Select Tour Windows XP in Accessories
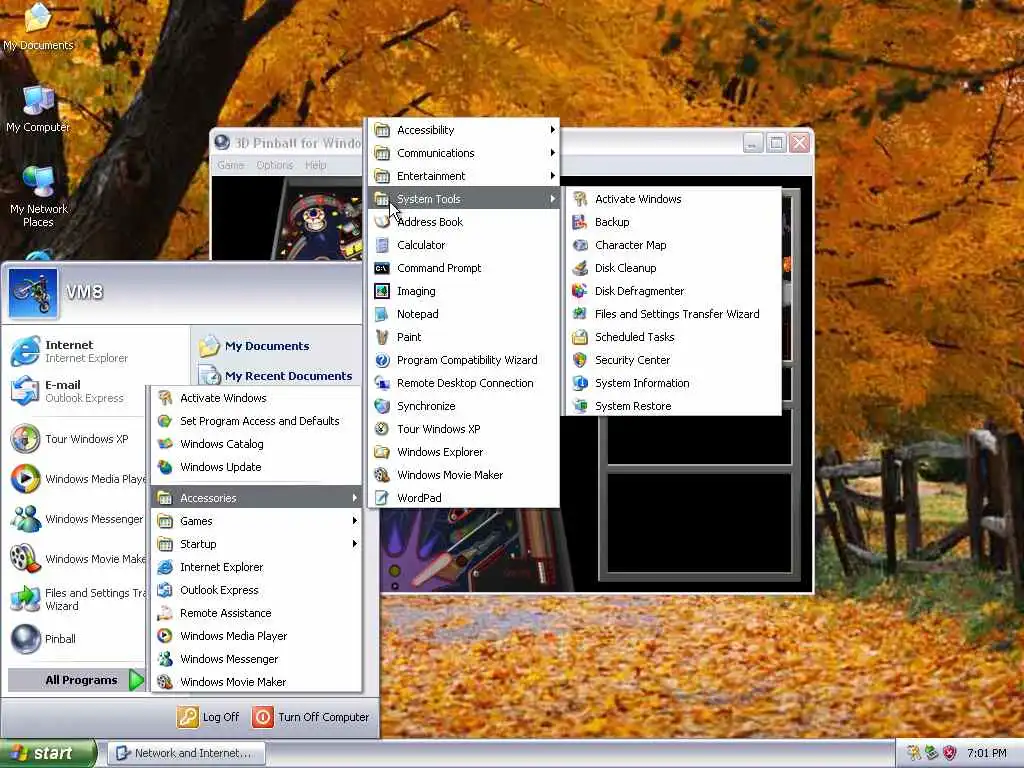 click(x=464, y=429)
